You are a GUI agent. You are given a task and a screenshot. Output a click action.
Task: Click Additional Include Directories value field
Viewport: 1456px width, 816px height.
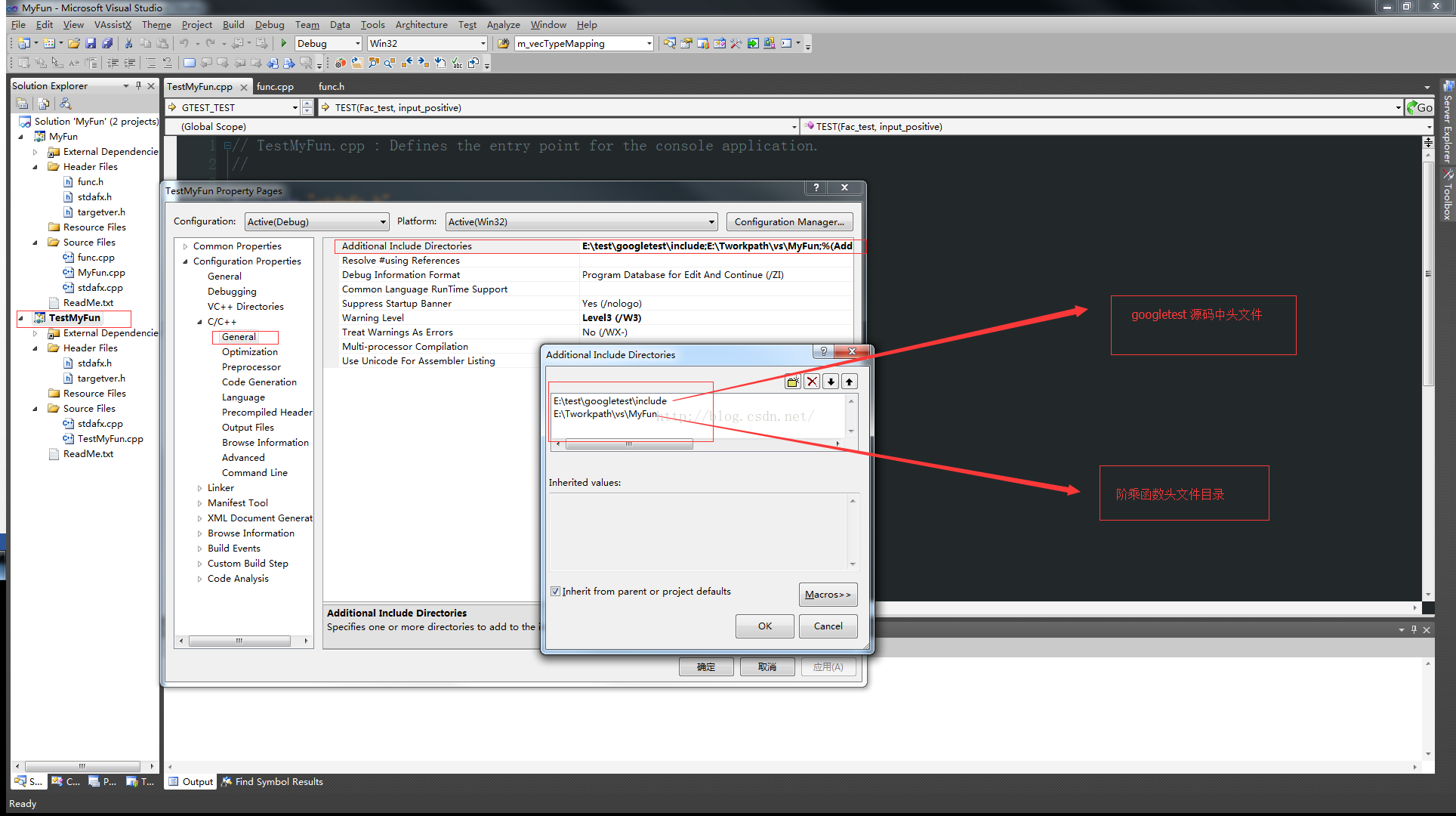pyautogui.click(x=717, y=246)
